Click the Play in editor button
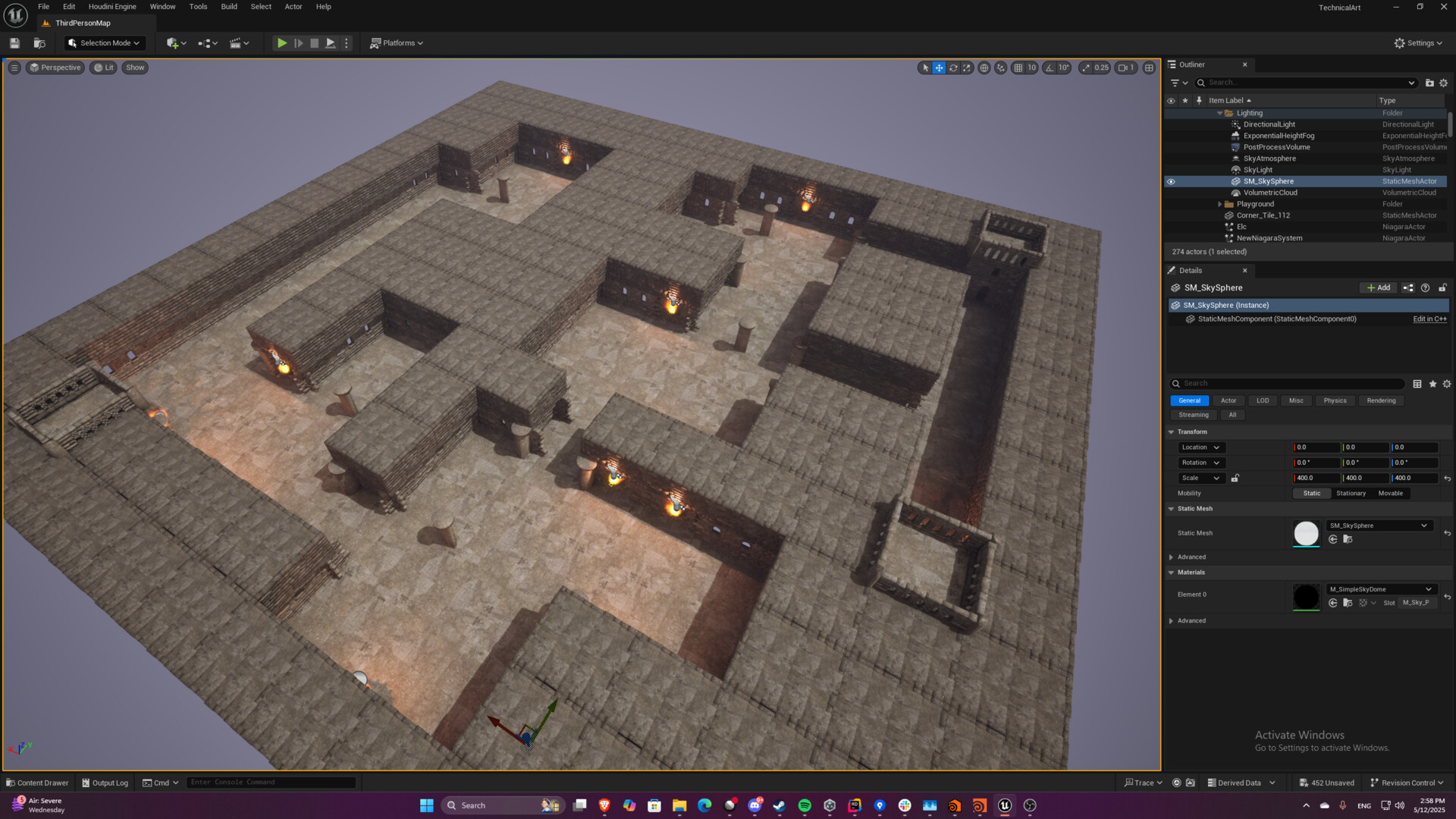 281,43
